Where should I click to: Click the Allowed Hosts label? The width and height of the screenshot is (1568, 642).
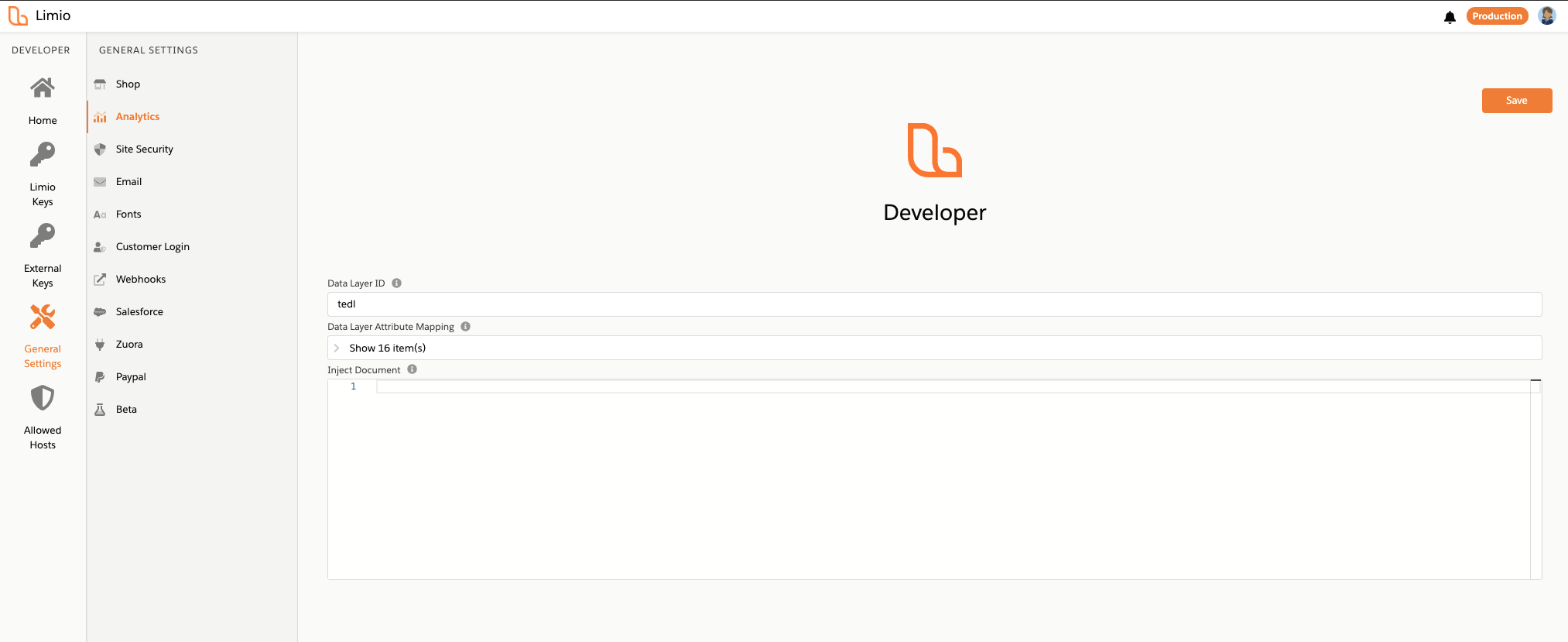[x=43, y=438]
